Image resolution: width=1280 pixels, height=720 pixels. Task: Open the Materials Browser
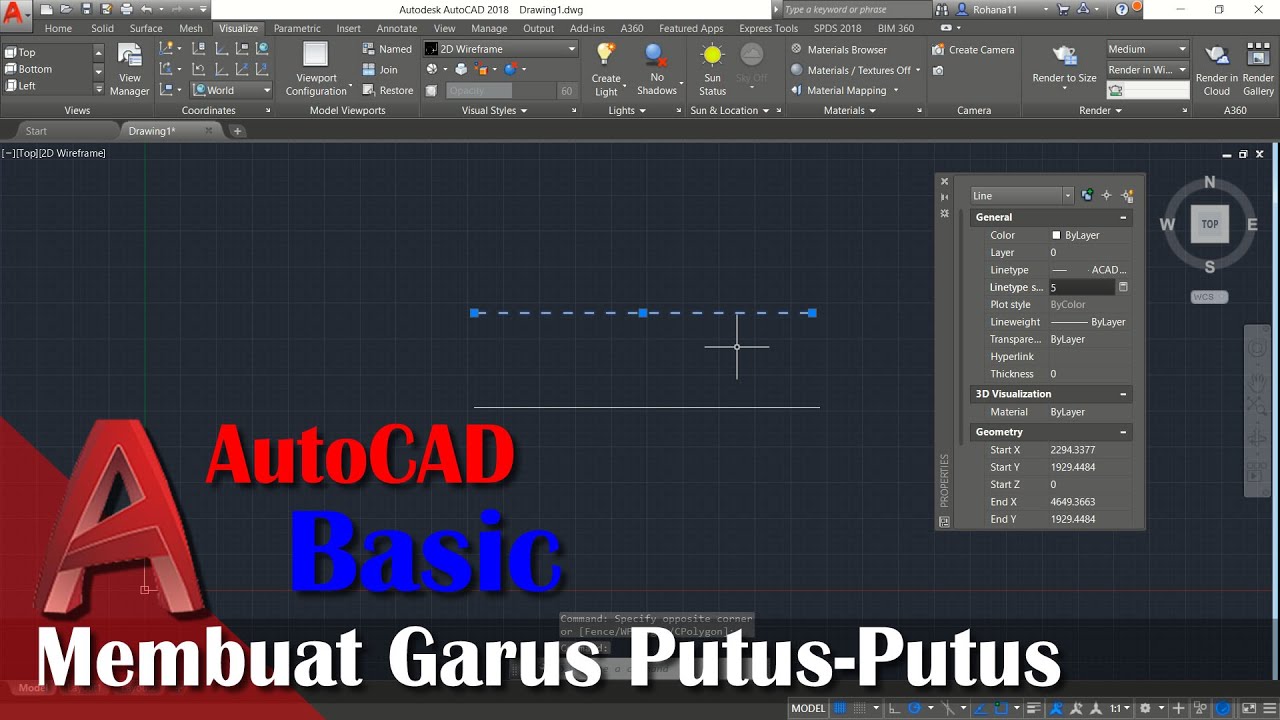tap(838, 49)
